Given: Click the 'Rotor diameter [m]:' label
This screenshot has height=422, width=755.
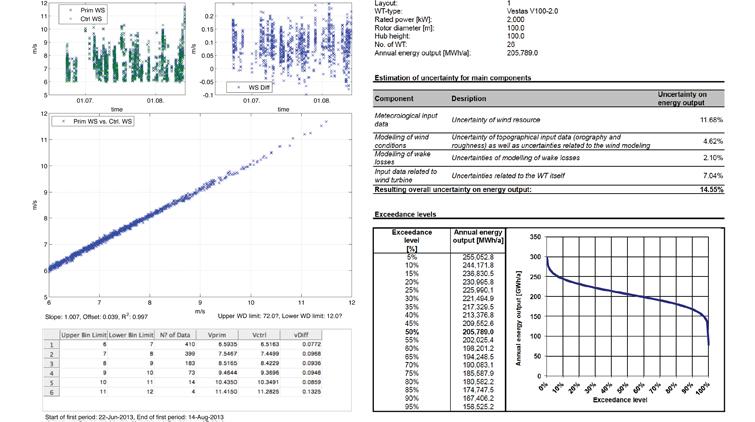Looking at the screenshot, I should point(404,28).
